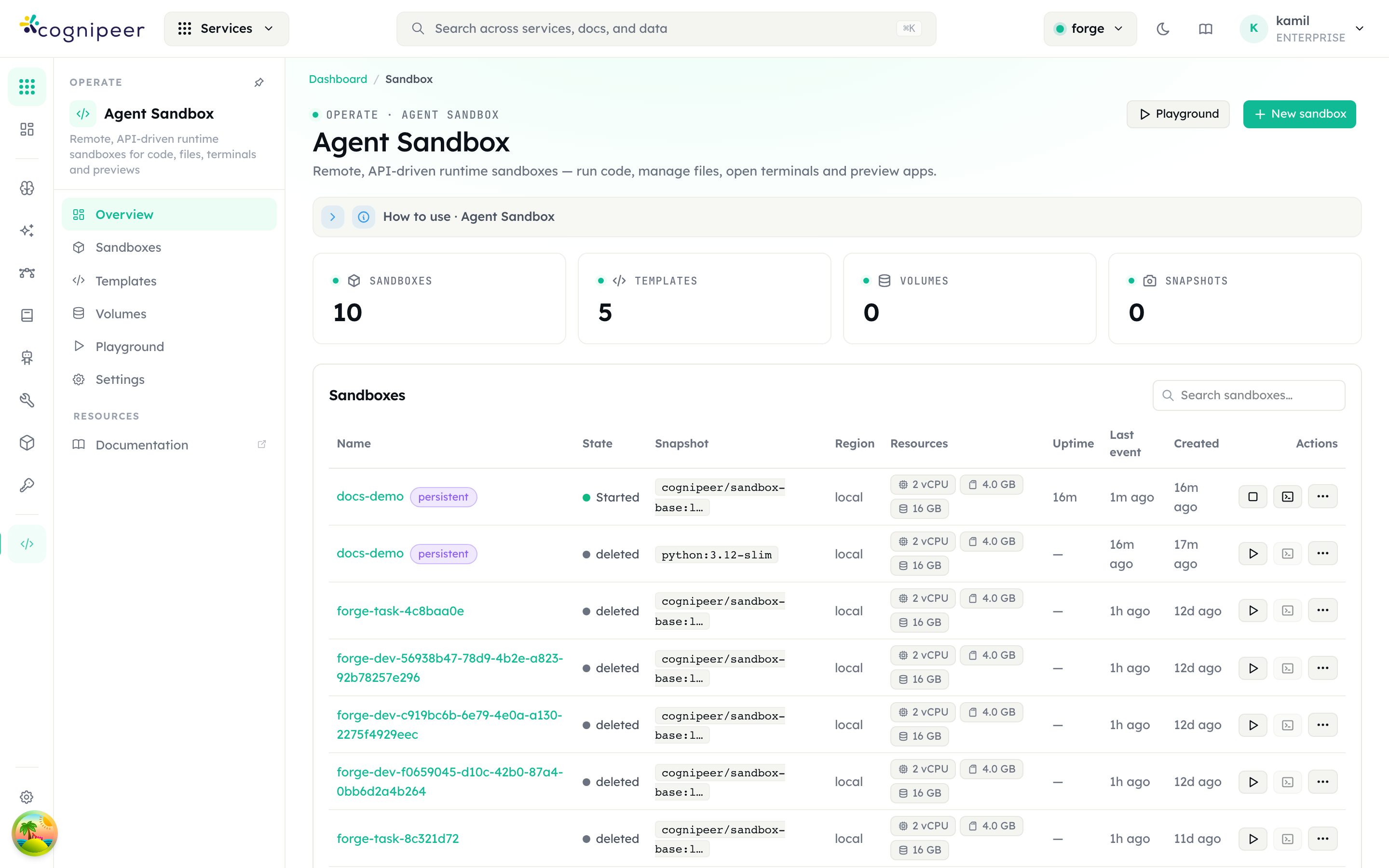Image resolution: width=1389 pixels, height=868 pixels.
Task: Open forge-dev-c919bc6b sandbox link
Action: pos(449,724)
